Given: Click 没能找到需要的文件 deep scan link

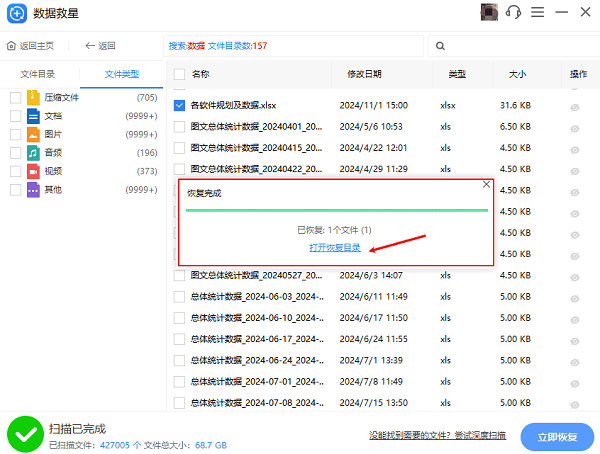Looking at the screenshot, I should 437,435.
